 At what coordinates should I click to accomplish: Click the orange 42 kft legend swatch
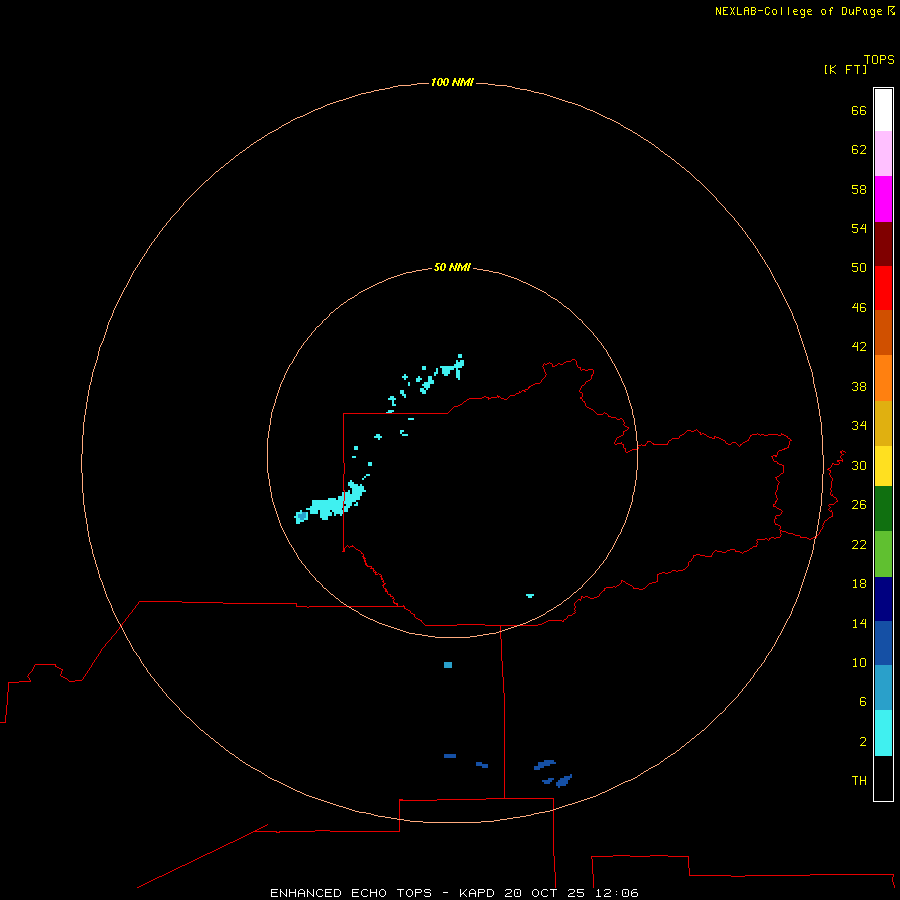click(x=883, y=378)
